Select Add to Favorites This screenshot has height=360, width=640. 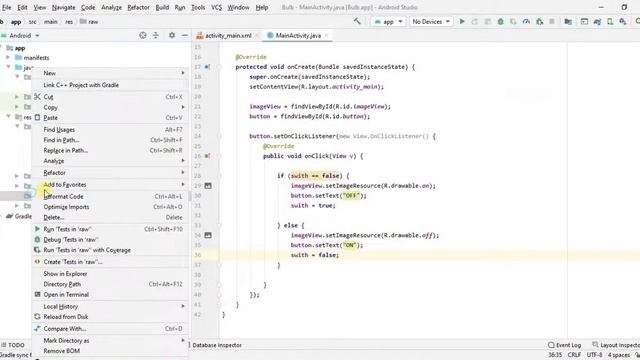point(110,184)
